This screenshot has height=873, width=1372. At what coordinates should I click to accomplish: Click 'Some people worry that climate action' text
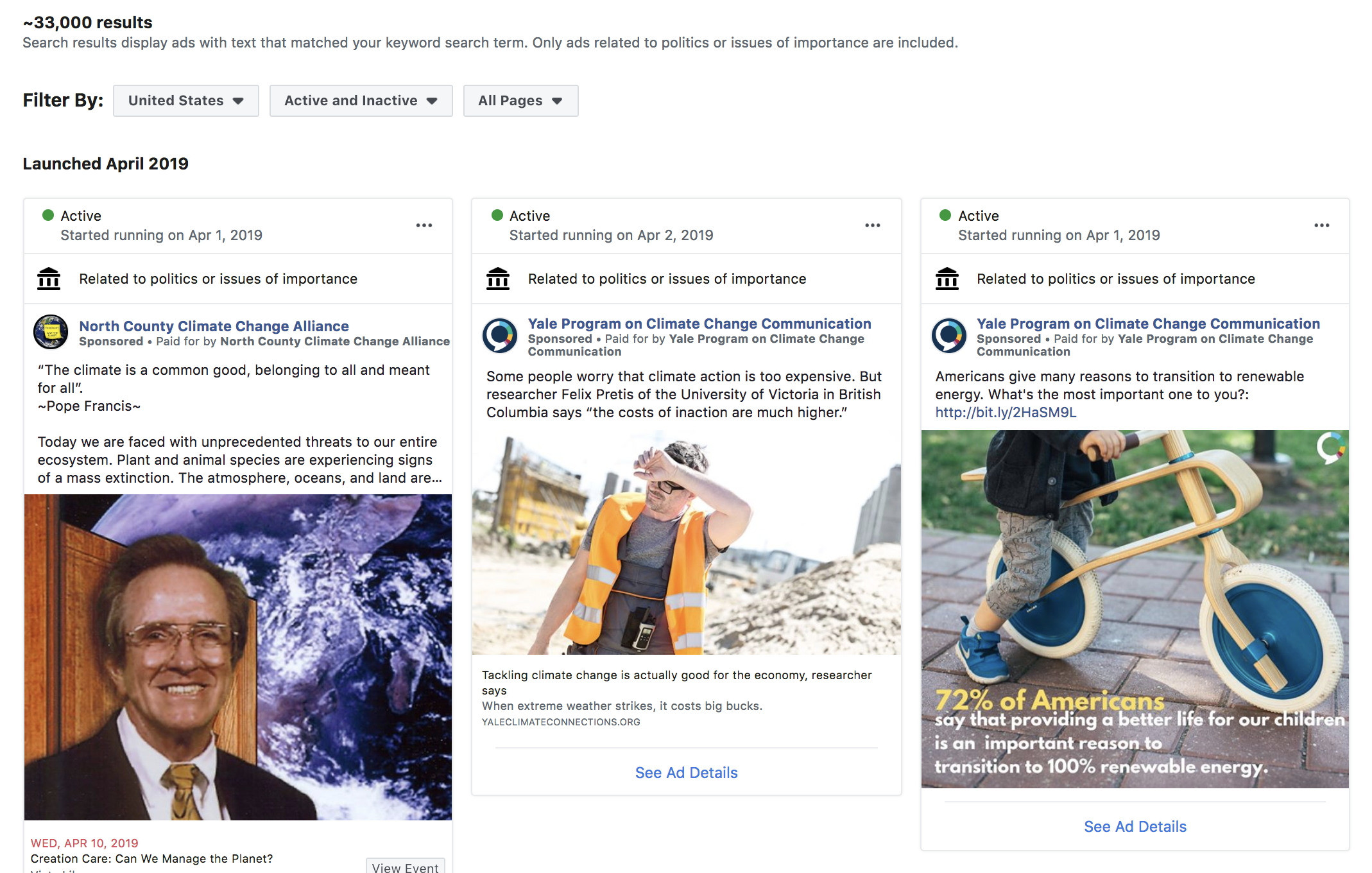684,394
